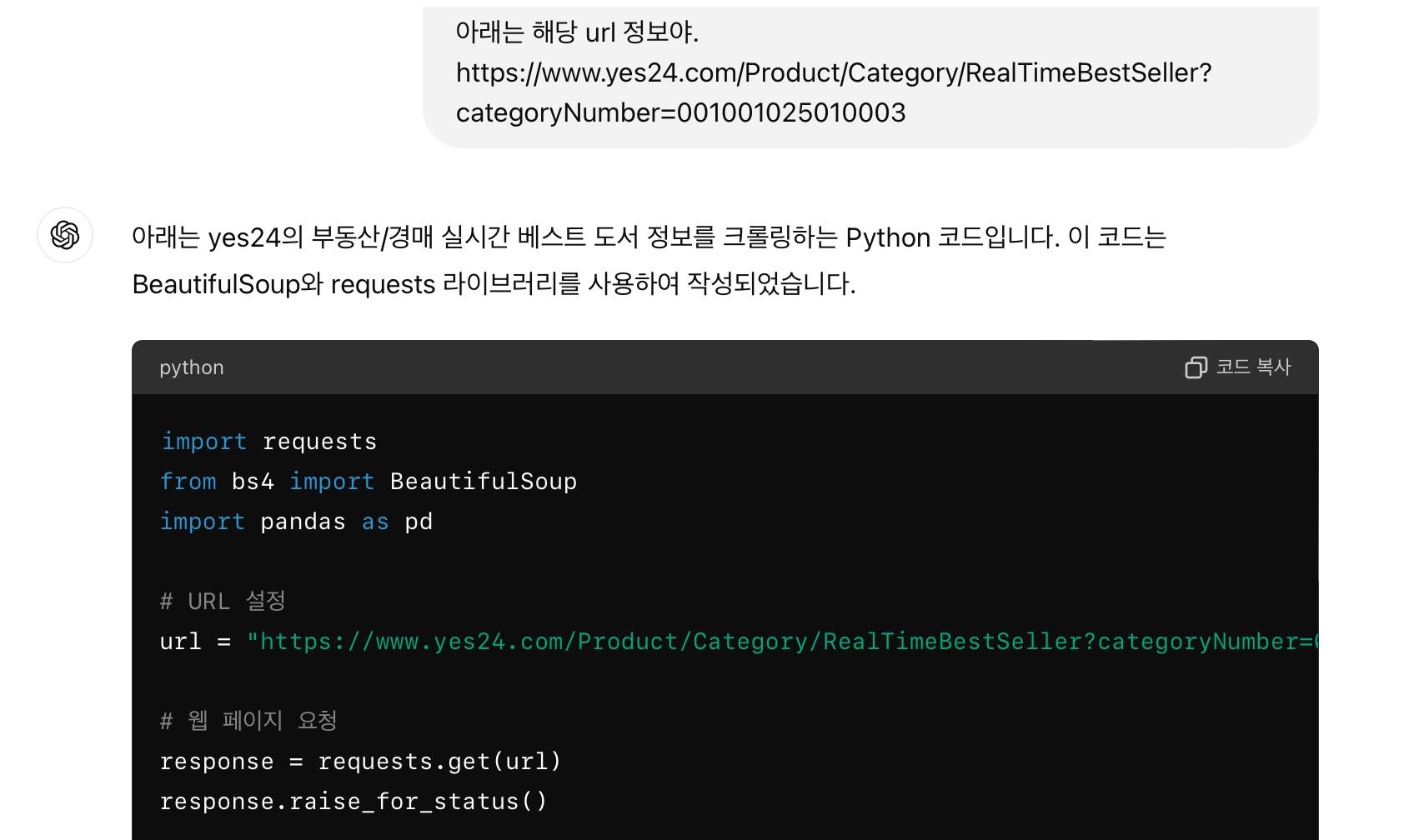Screen dimensions: 1419x840
Task: Click the 'from bs4 import BeautifulSoup' line
Action: (368, 482)
